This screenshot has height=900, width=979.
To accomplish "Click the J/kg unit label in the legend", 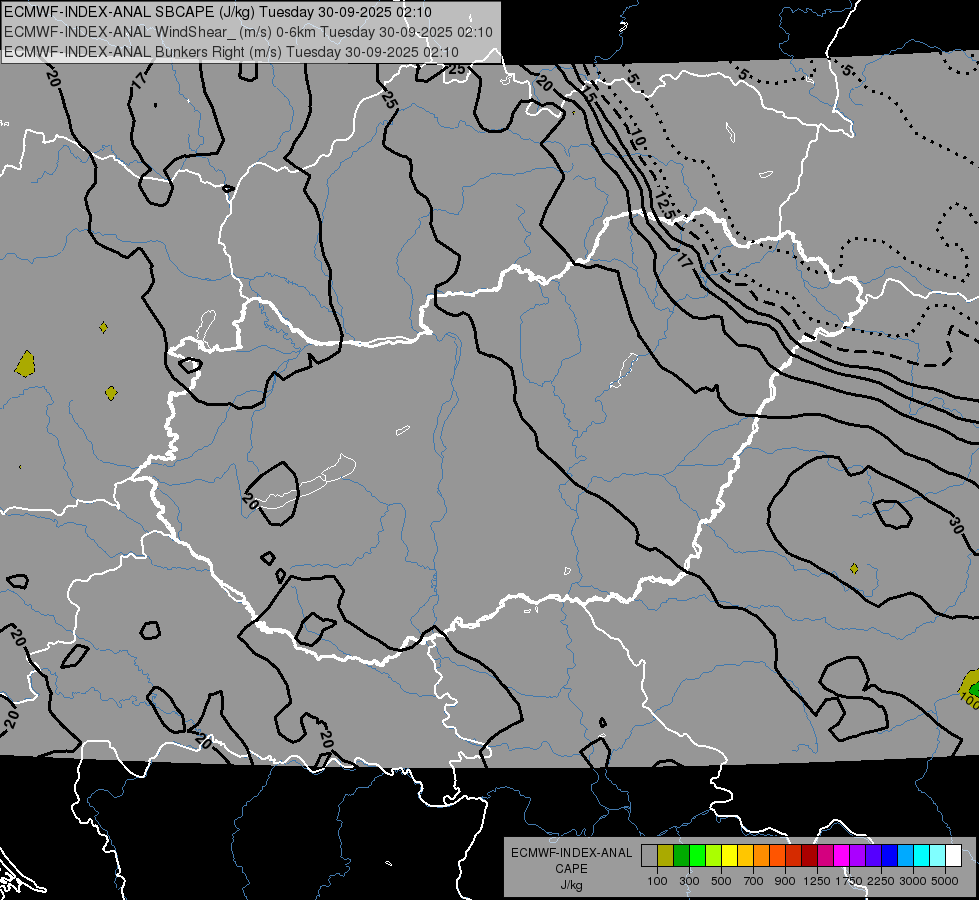I will [x=571, y=885].
